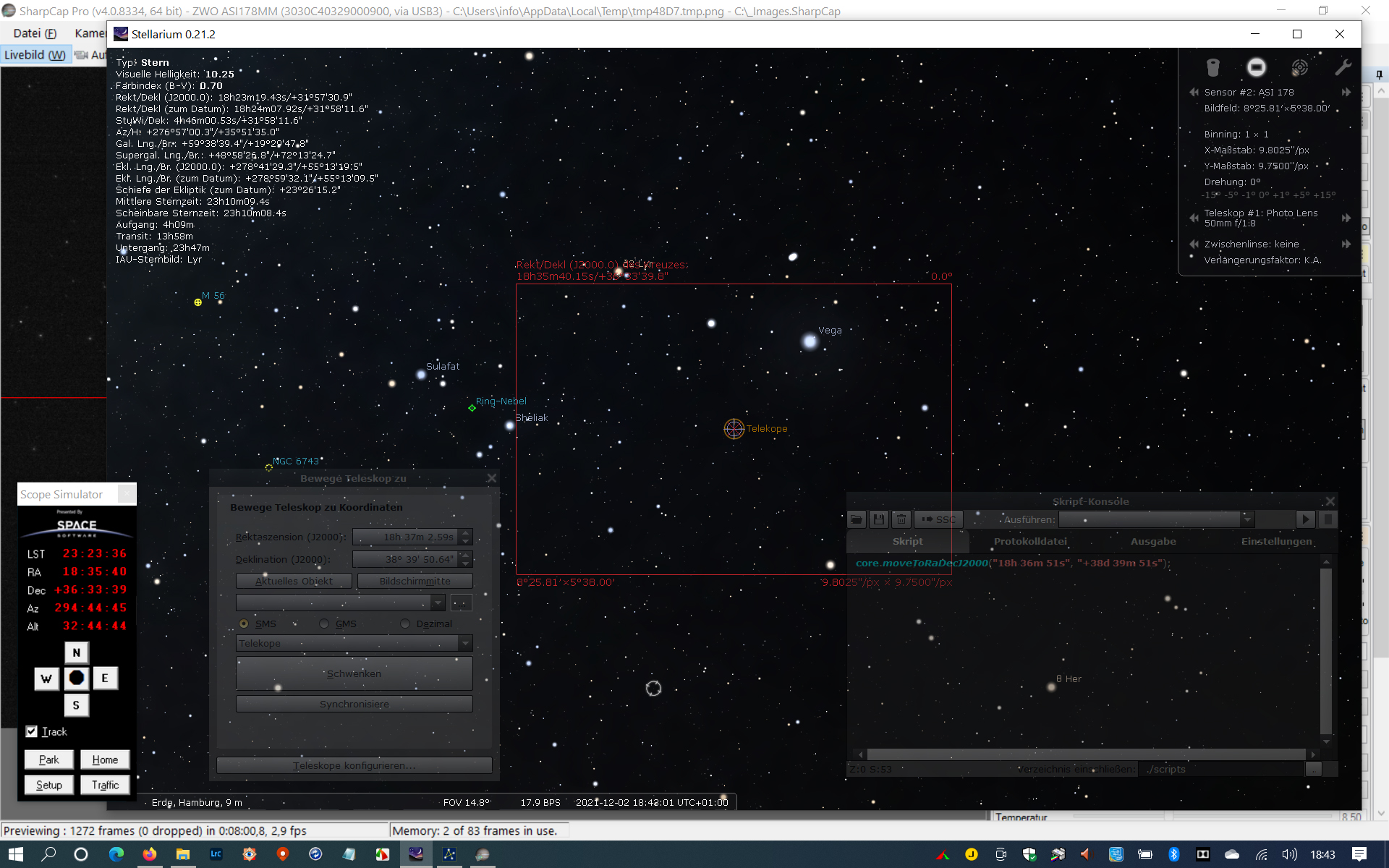
Task: Click the scripts directory path field
Action: pyautogui.click(x=1222, y=769)
